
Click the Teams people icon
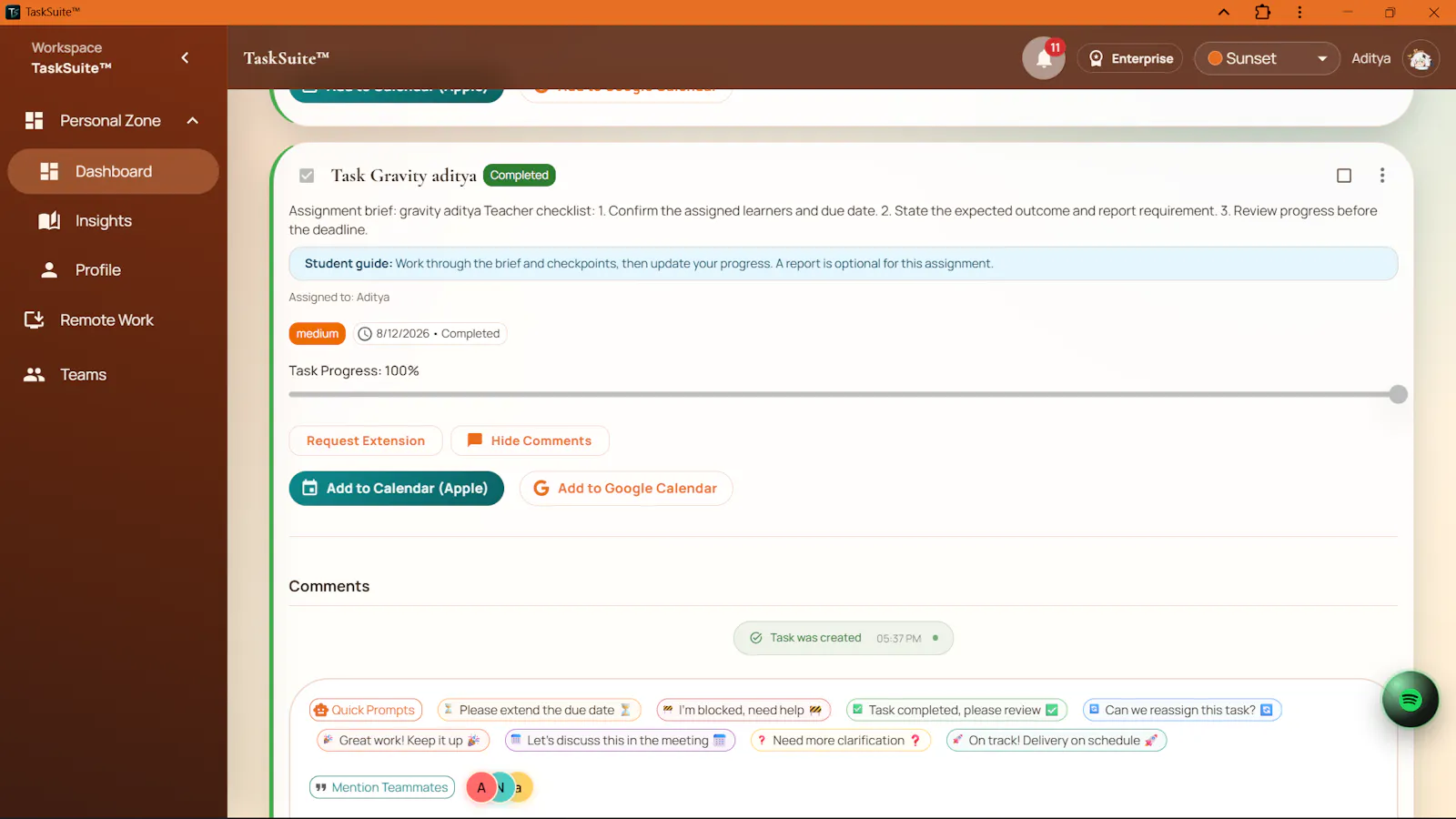point(34,375)
